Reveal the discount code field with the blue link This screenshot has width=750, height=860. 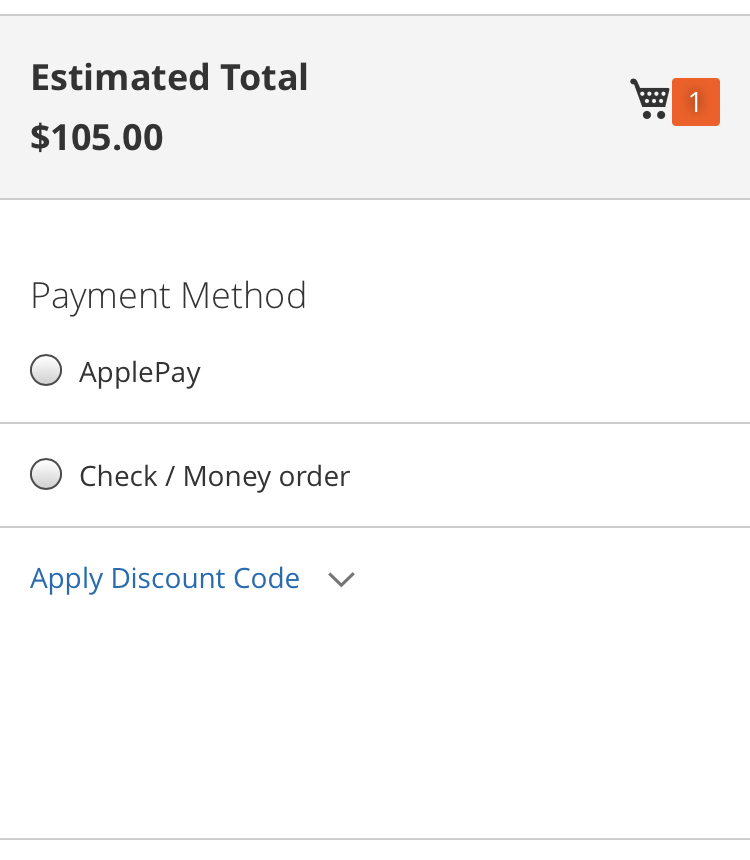pyautogui.click(x=165, y=579)
